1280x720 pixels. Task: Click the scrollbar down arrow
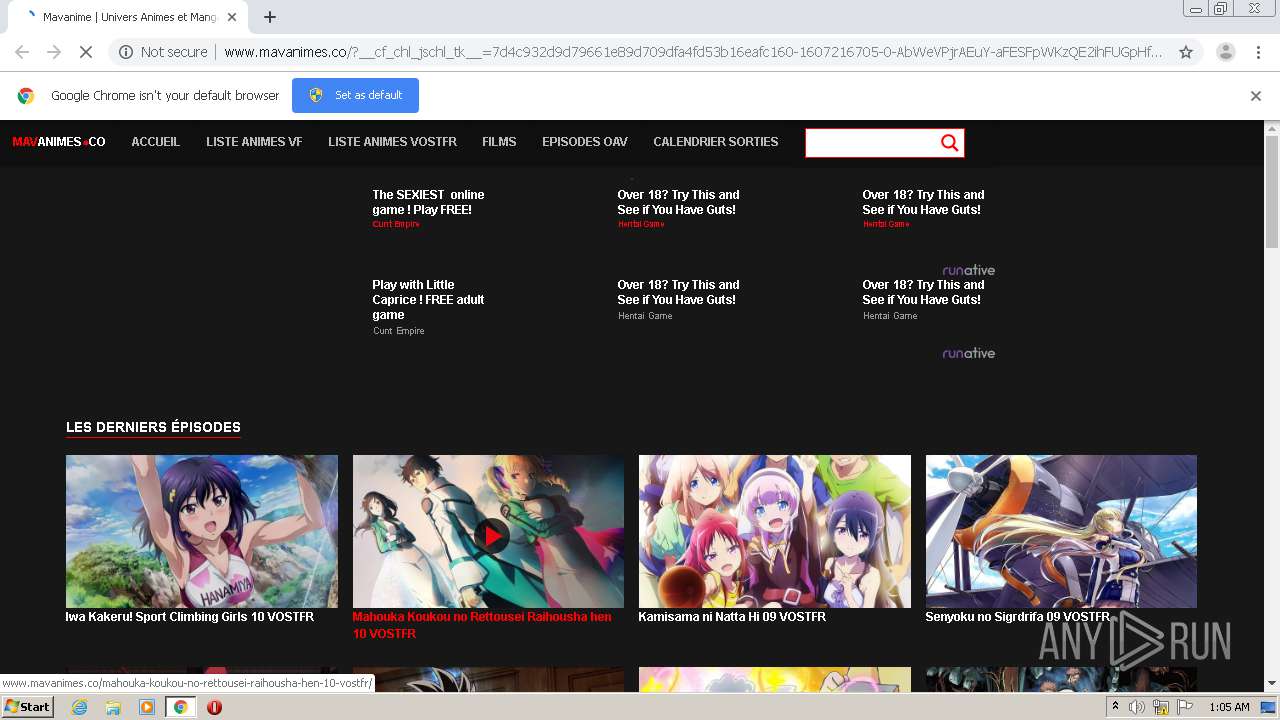click(x=1272, y=684)
